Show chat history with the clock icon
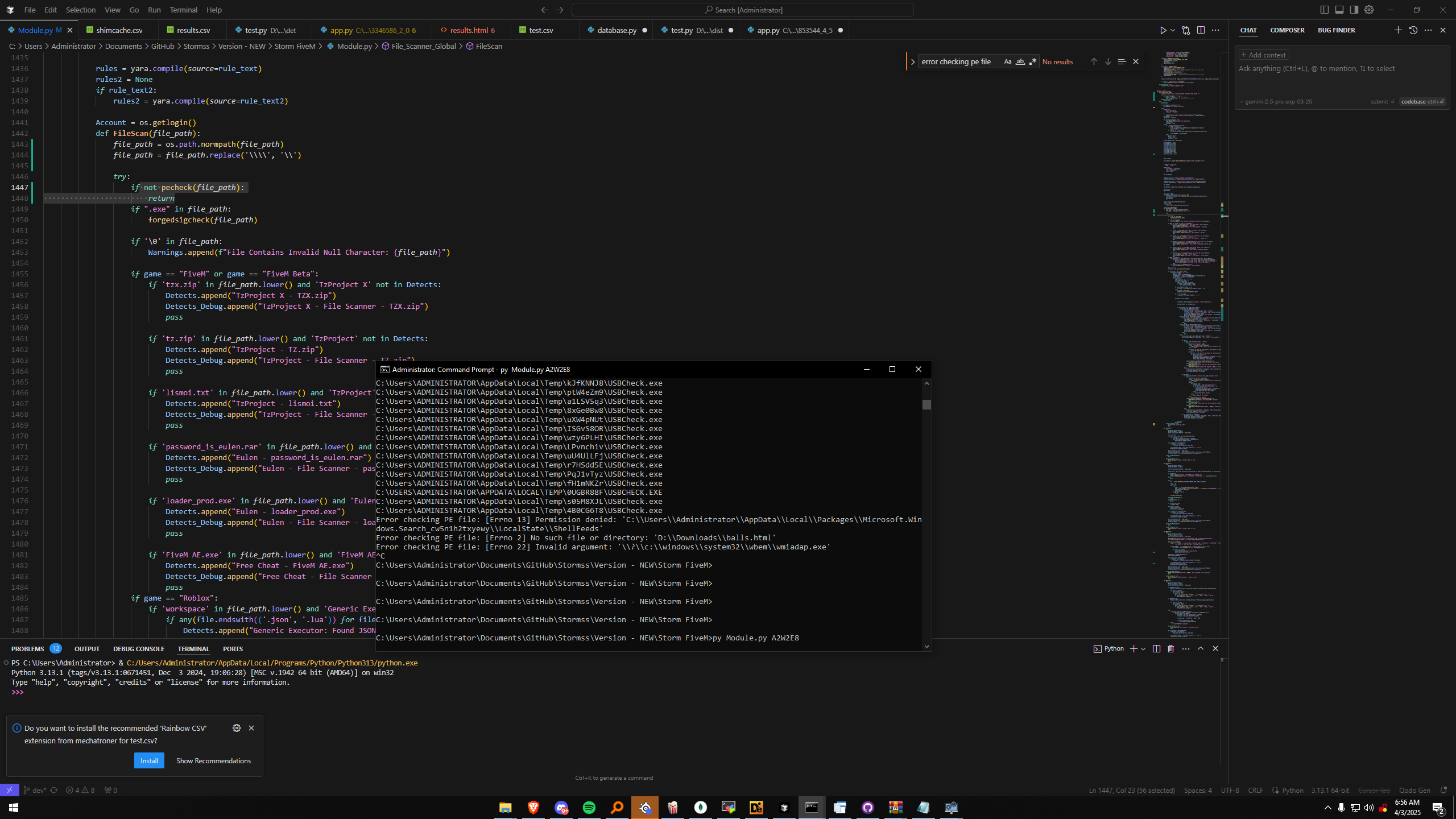1456x819 pixels. point(1413,30)
